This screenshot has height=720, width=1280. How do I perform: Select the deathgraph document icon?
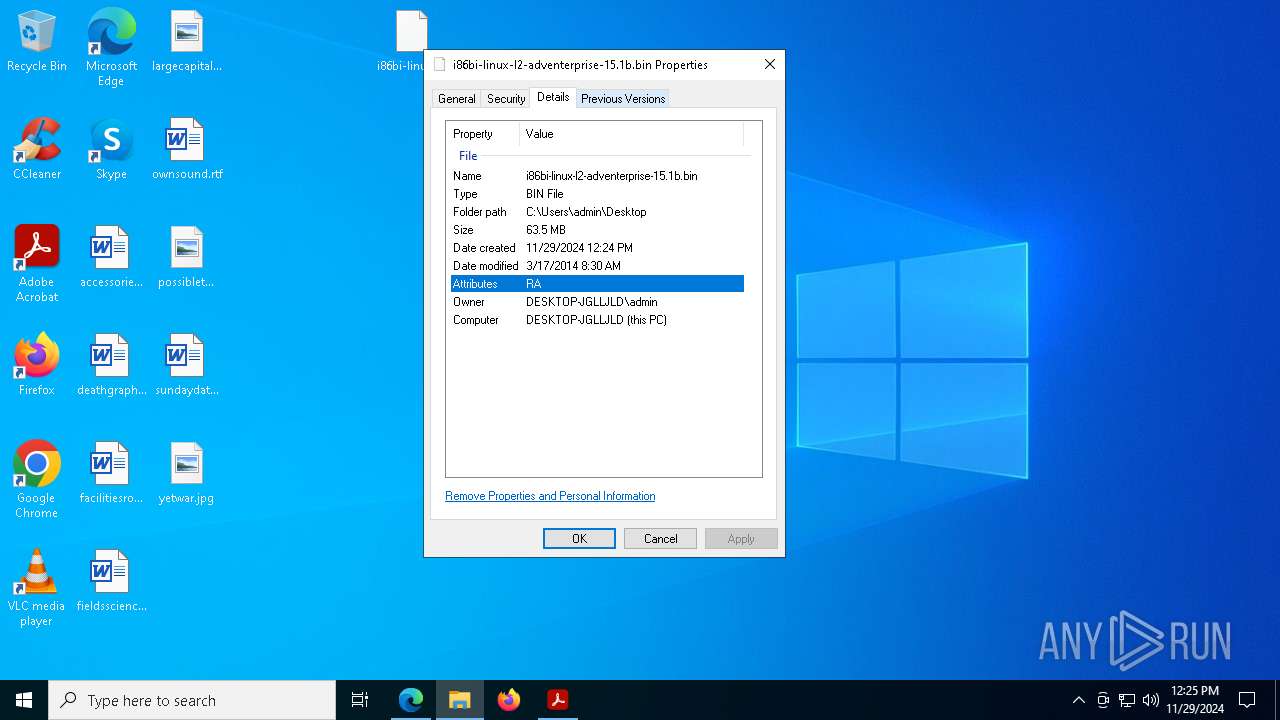pyautogui.click(x=111, y=366)
